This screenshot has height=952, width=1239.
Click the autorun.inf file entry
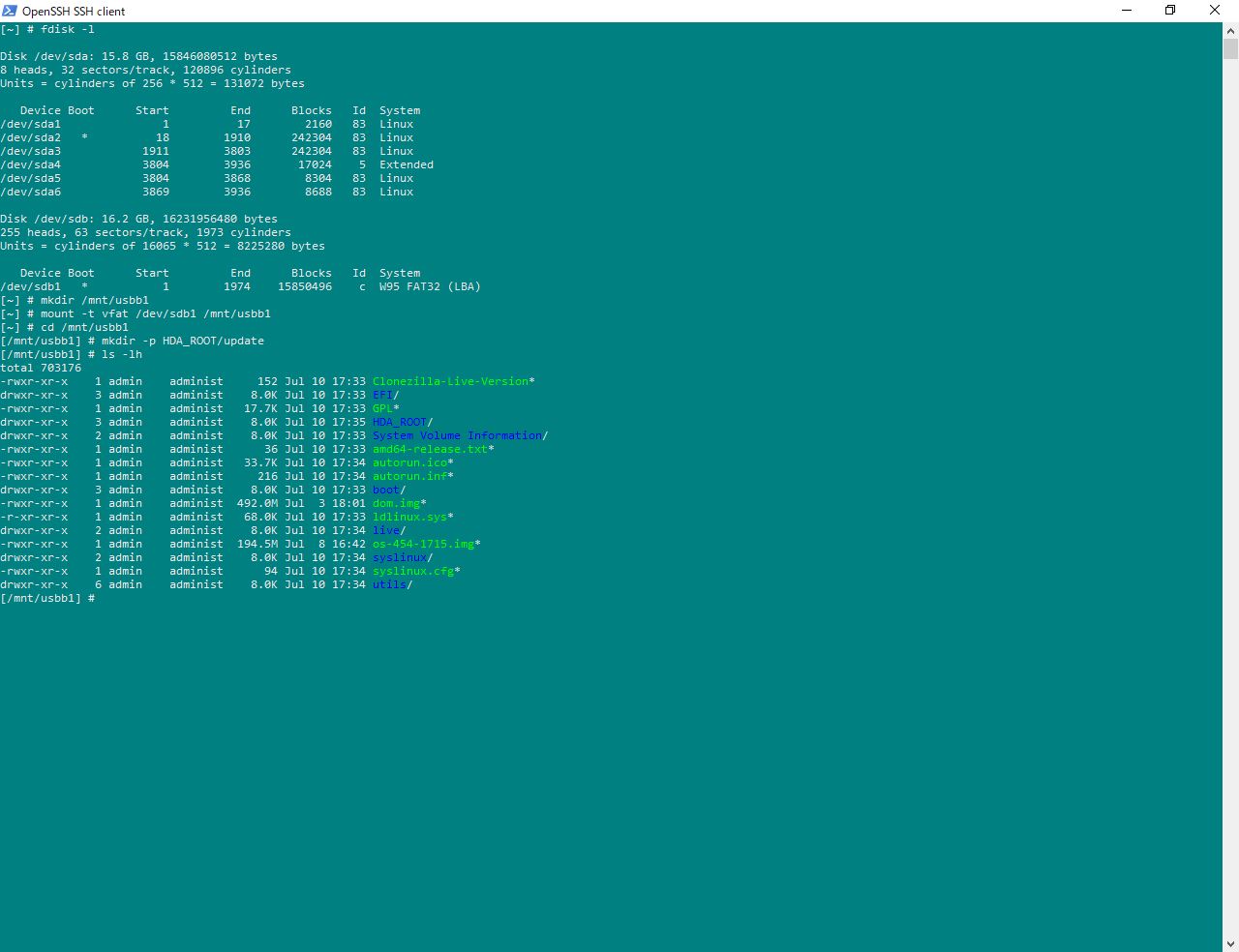(x=409, y=476)
